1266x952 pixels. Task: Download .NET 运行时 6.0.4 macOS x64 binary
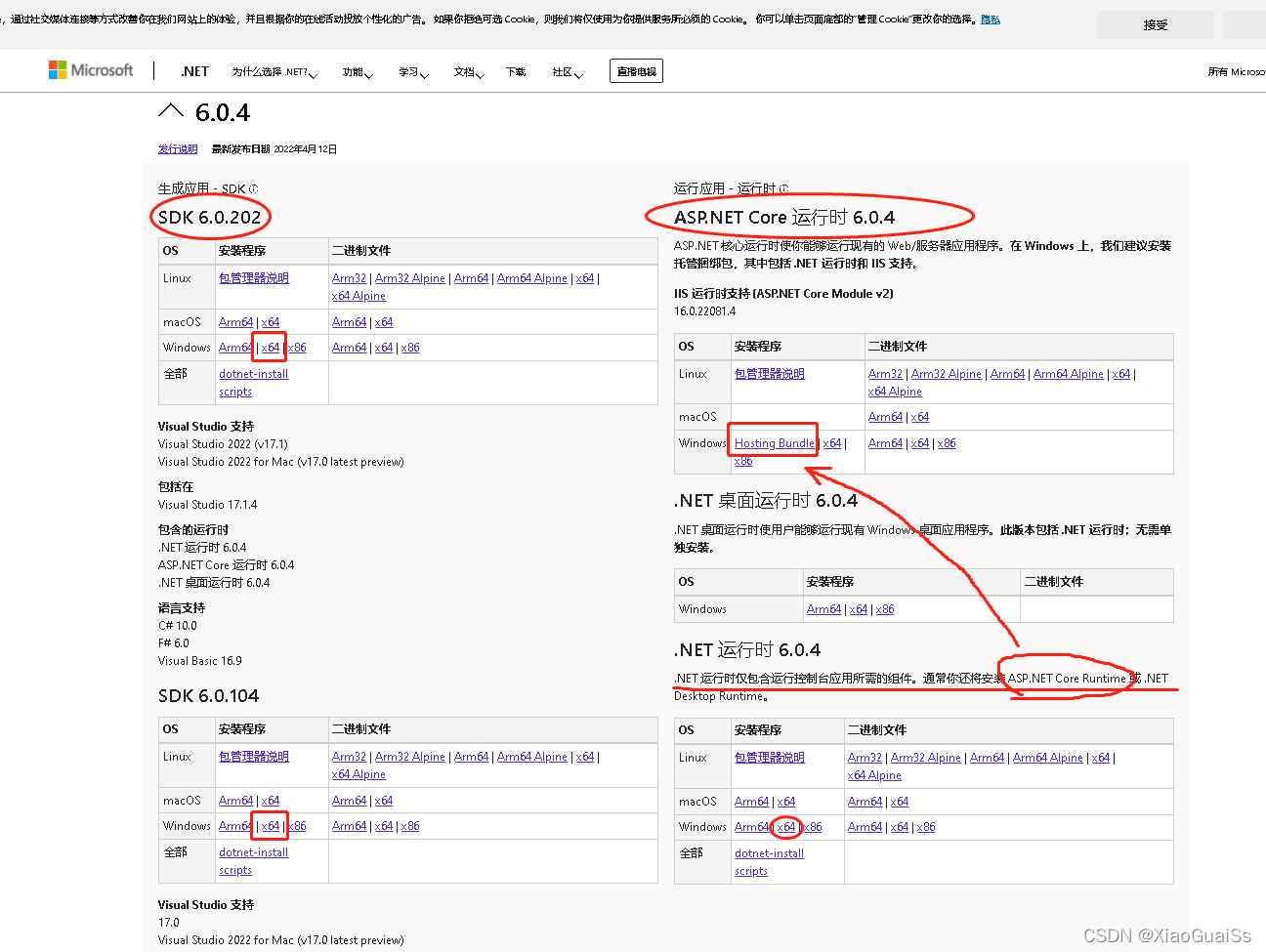tap(900, 802)
